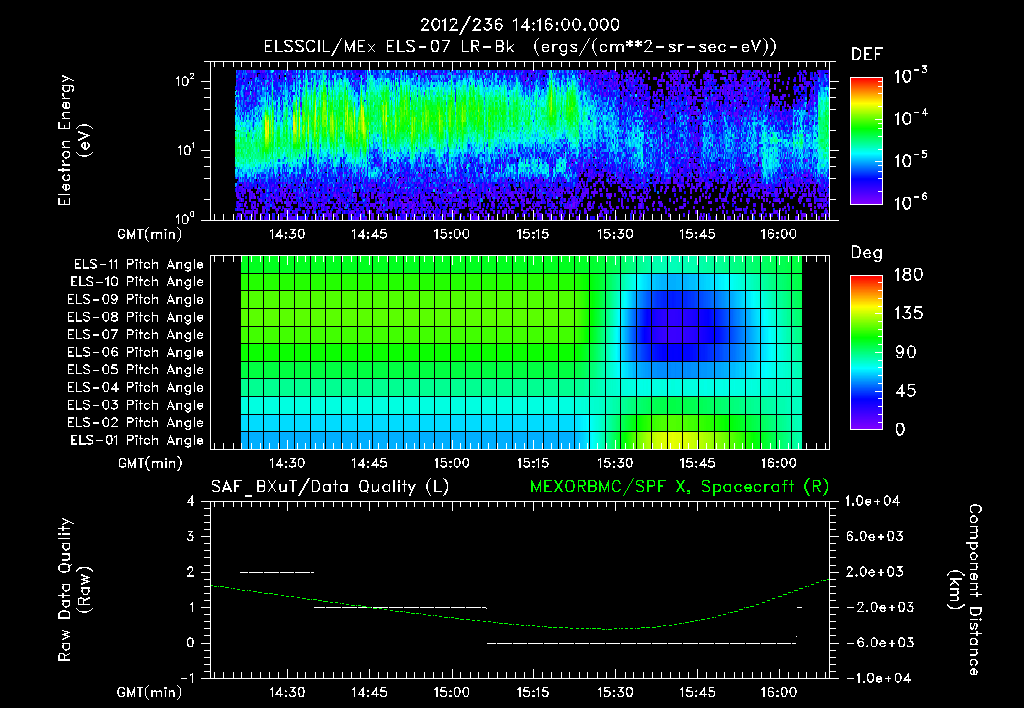1024x708 pixels.
Task: Click the Electron Energy (eV) axis label
Action: pyautogui.click(x=74, y=140)
